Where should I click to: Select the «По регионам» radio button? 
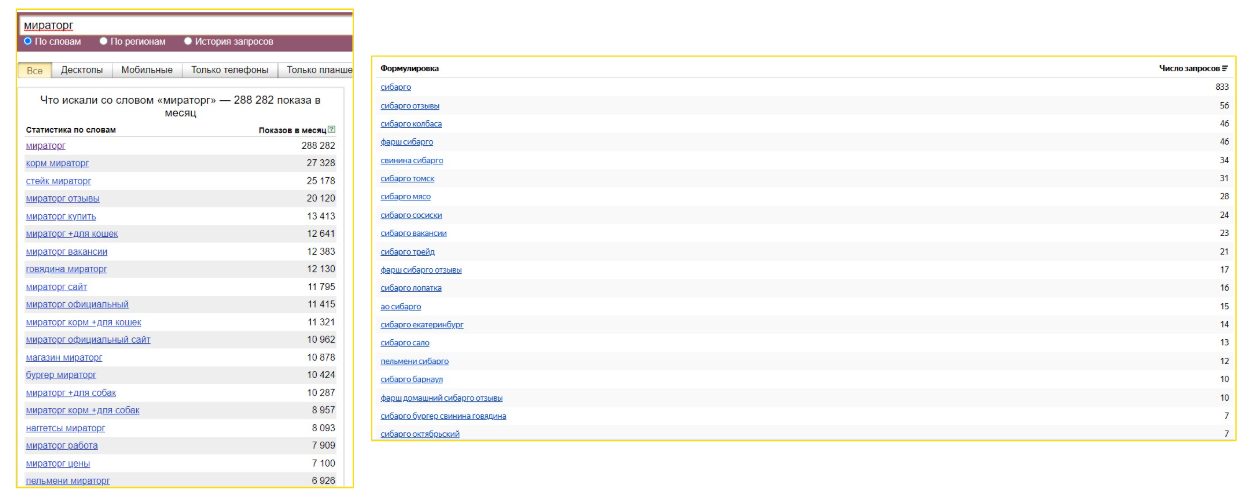point(104,42)
